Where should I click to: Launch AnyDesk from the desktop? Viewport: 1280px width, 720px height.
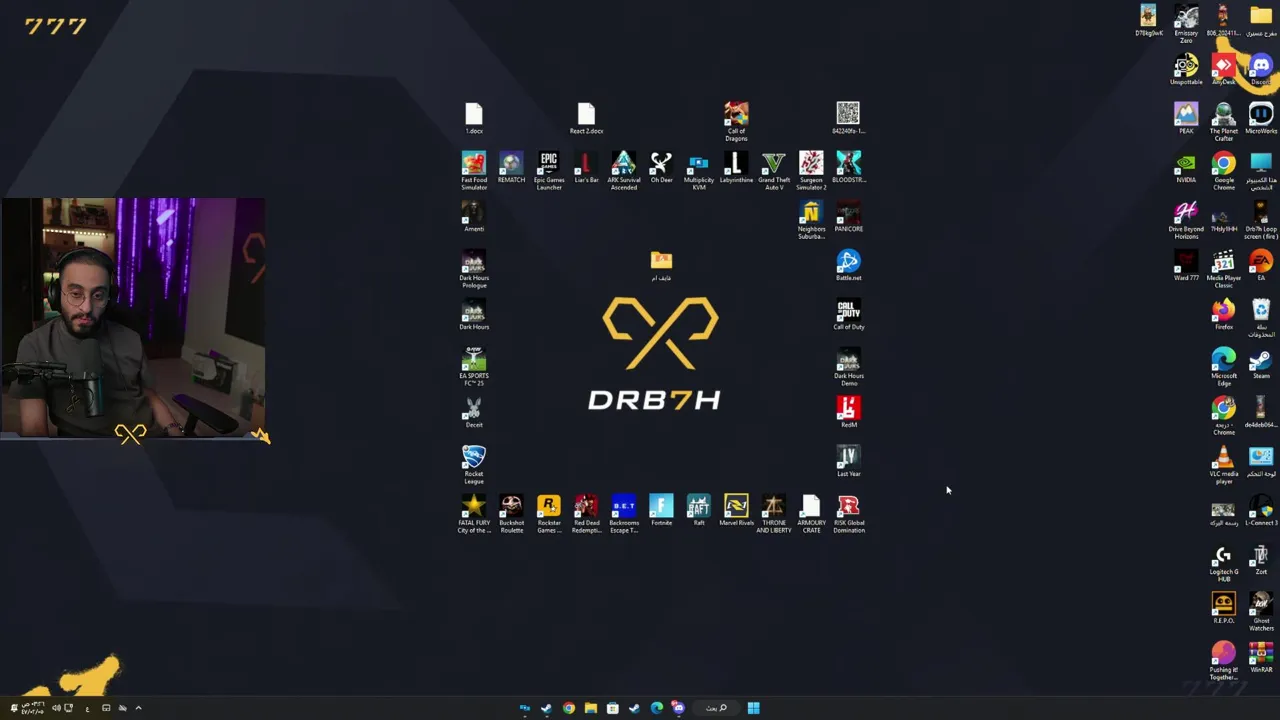click(x=1223, y=69)
